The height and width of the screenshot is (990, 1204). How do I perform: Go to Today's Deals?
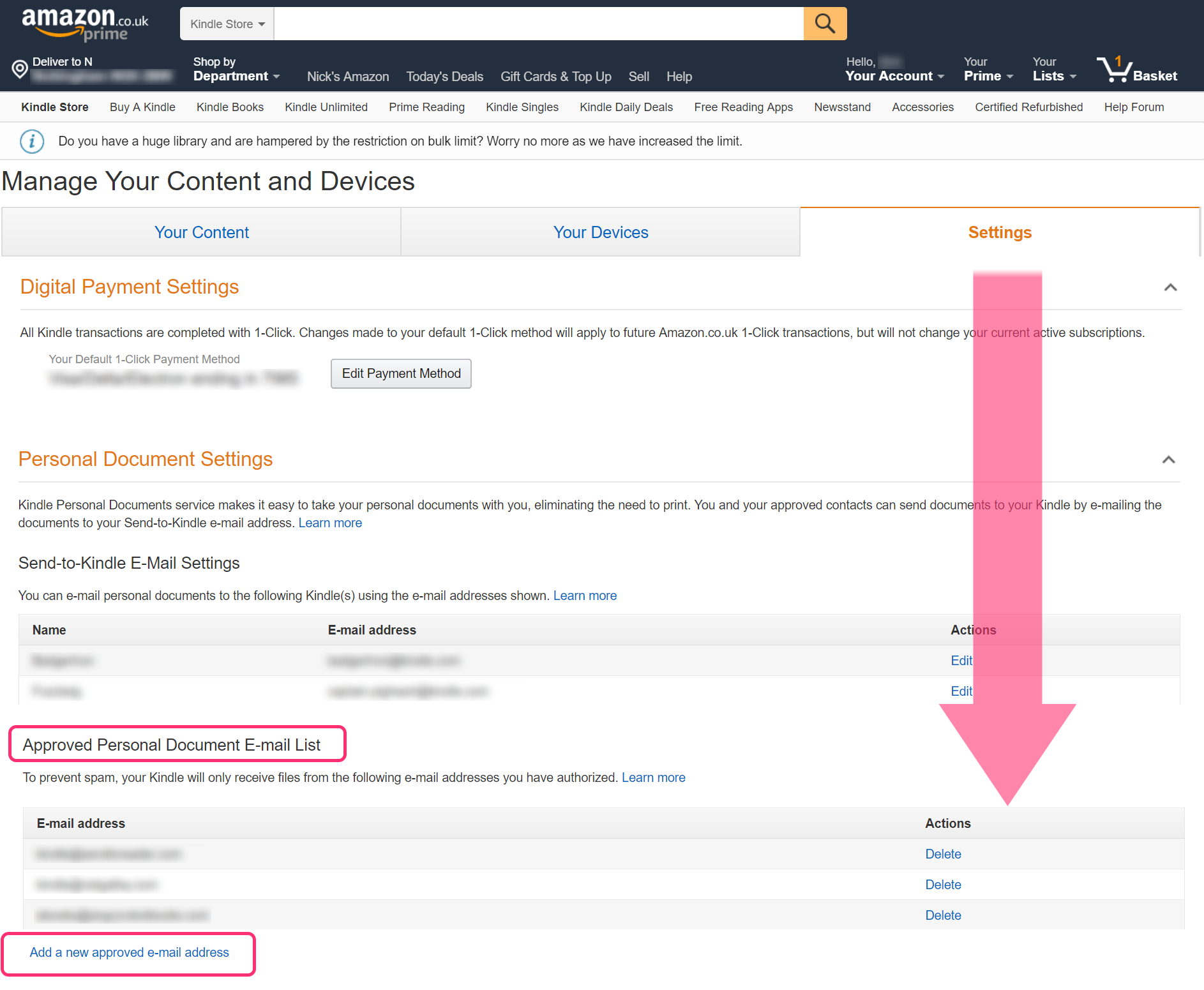[x=444, y=77]
